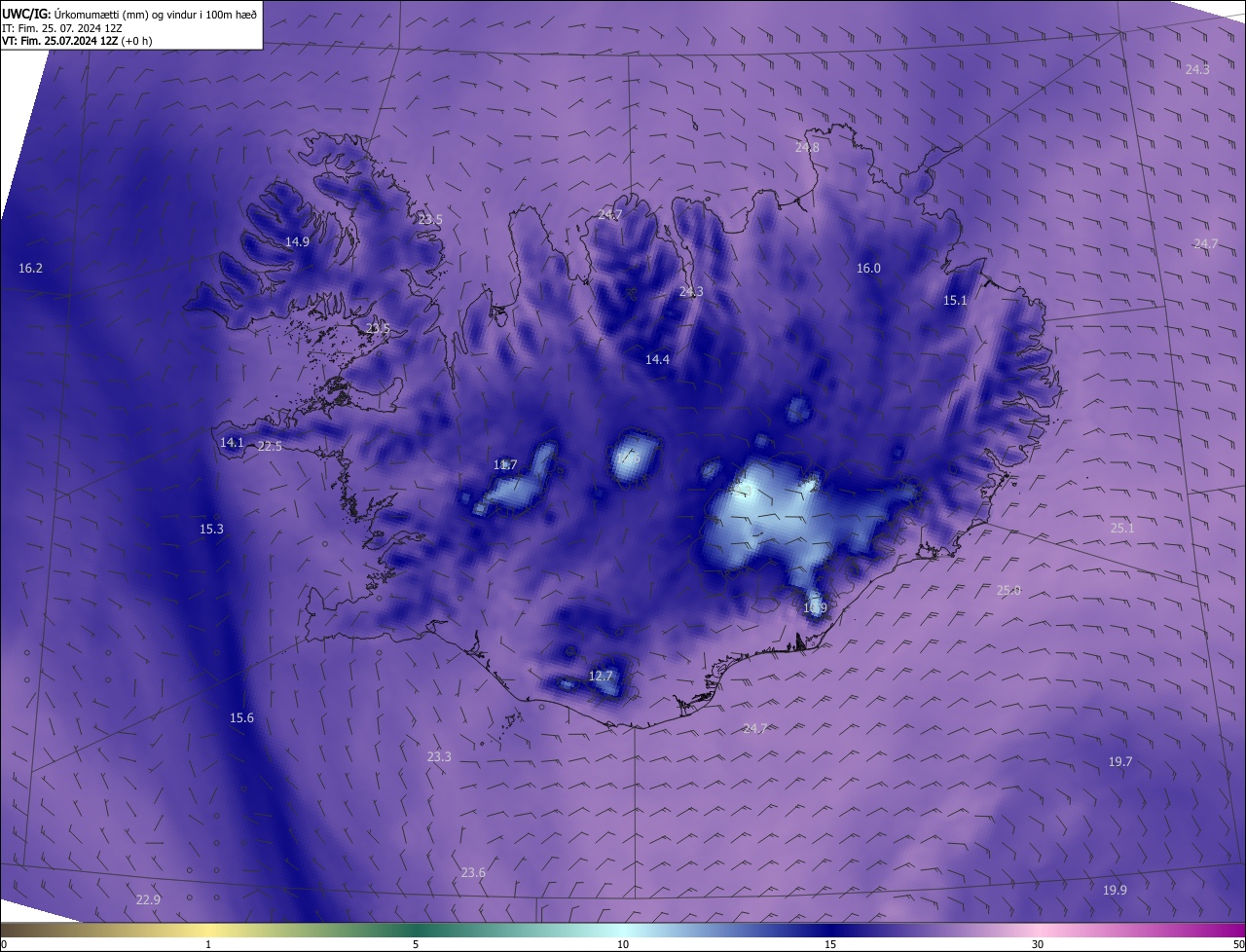Click the 15.6 value on the map
Screen dimensions: 1246x952
241,718
